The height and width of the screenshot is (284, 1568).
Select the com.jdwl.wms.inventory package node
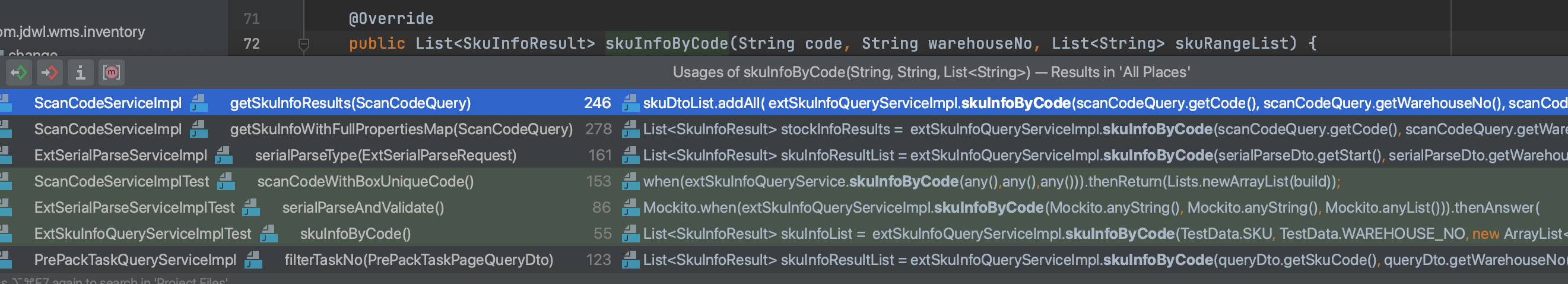coord(73,31)
